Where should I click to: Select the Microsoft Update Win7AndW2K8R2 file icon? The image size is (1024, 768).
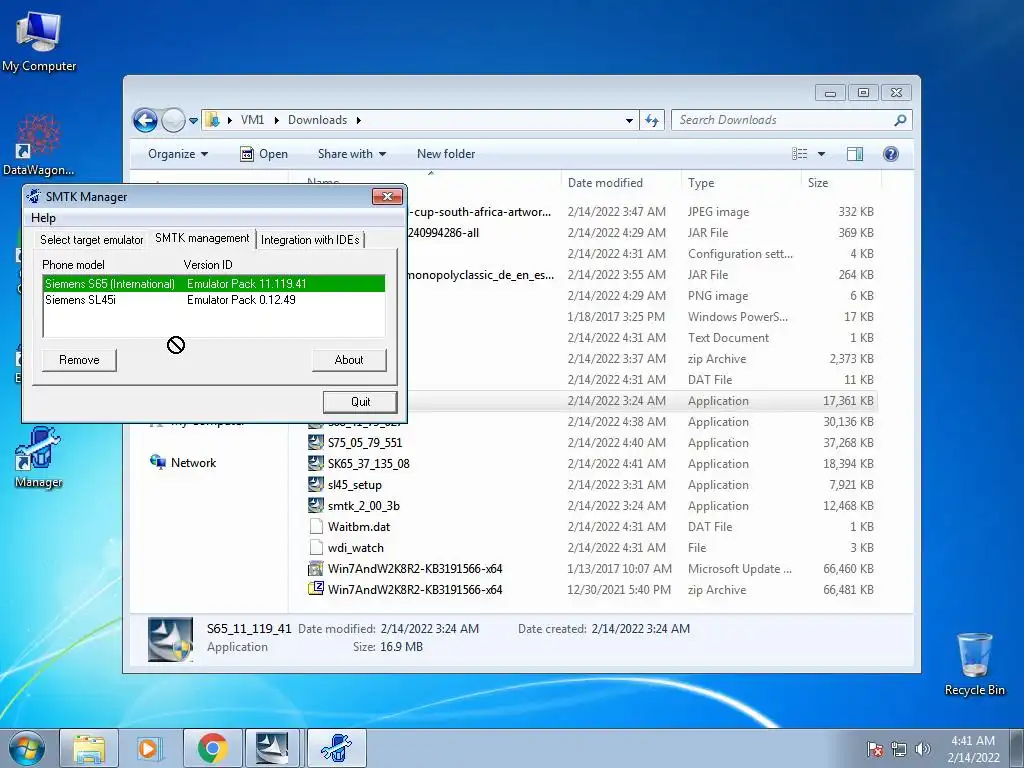[x=316, y=568]
